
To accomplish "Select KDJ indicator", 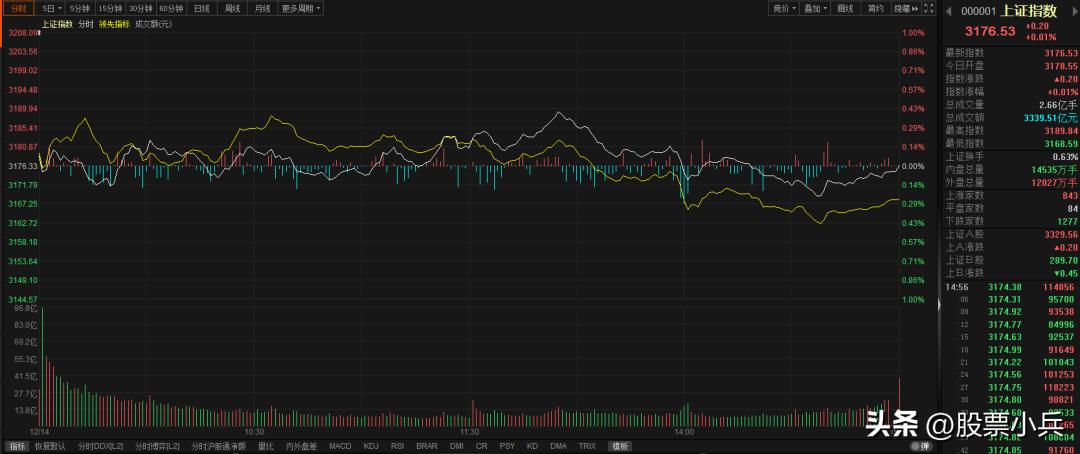I will pyautogui.click(x=371, y=446).
